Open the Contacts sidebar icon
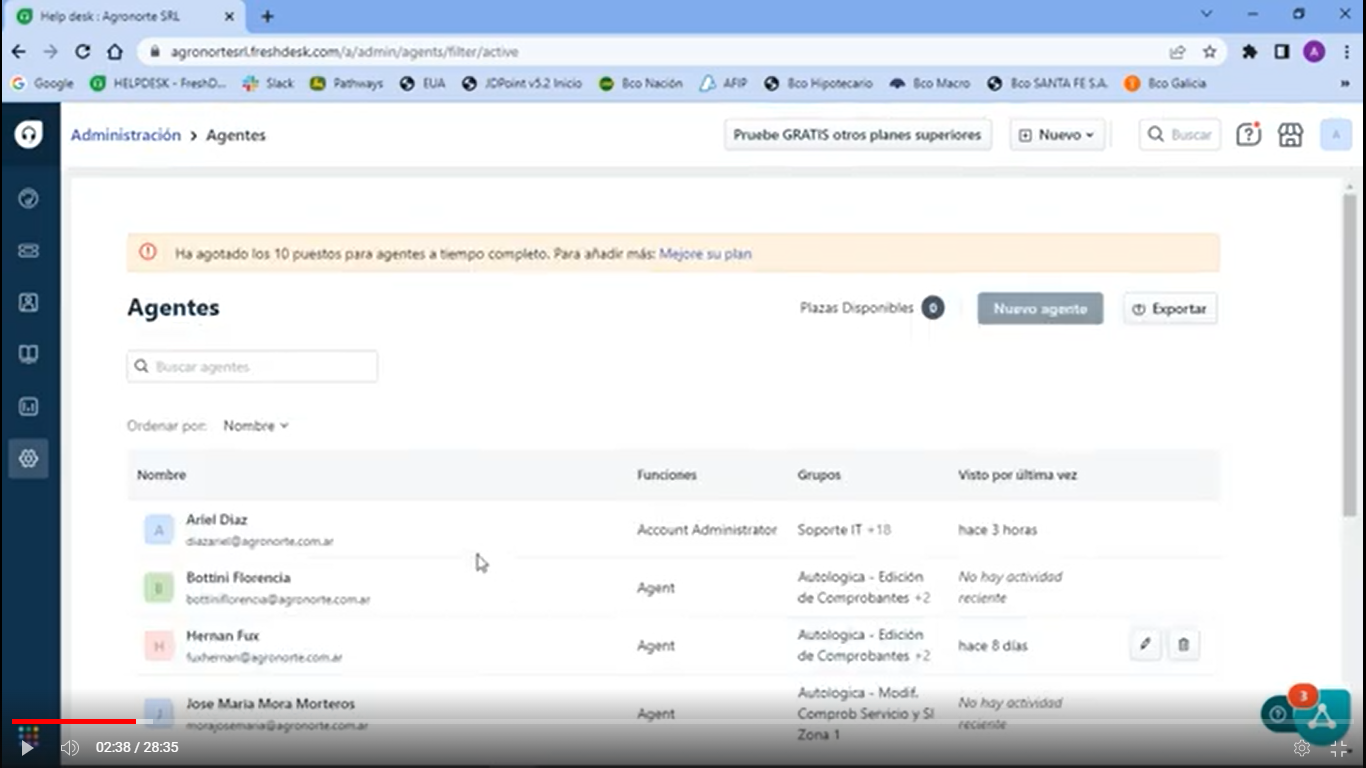Image resolution: width=1366 pixels, height=768 pixels. pyautogui.click(x=28, y=302)
